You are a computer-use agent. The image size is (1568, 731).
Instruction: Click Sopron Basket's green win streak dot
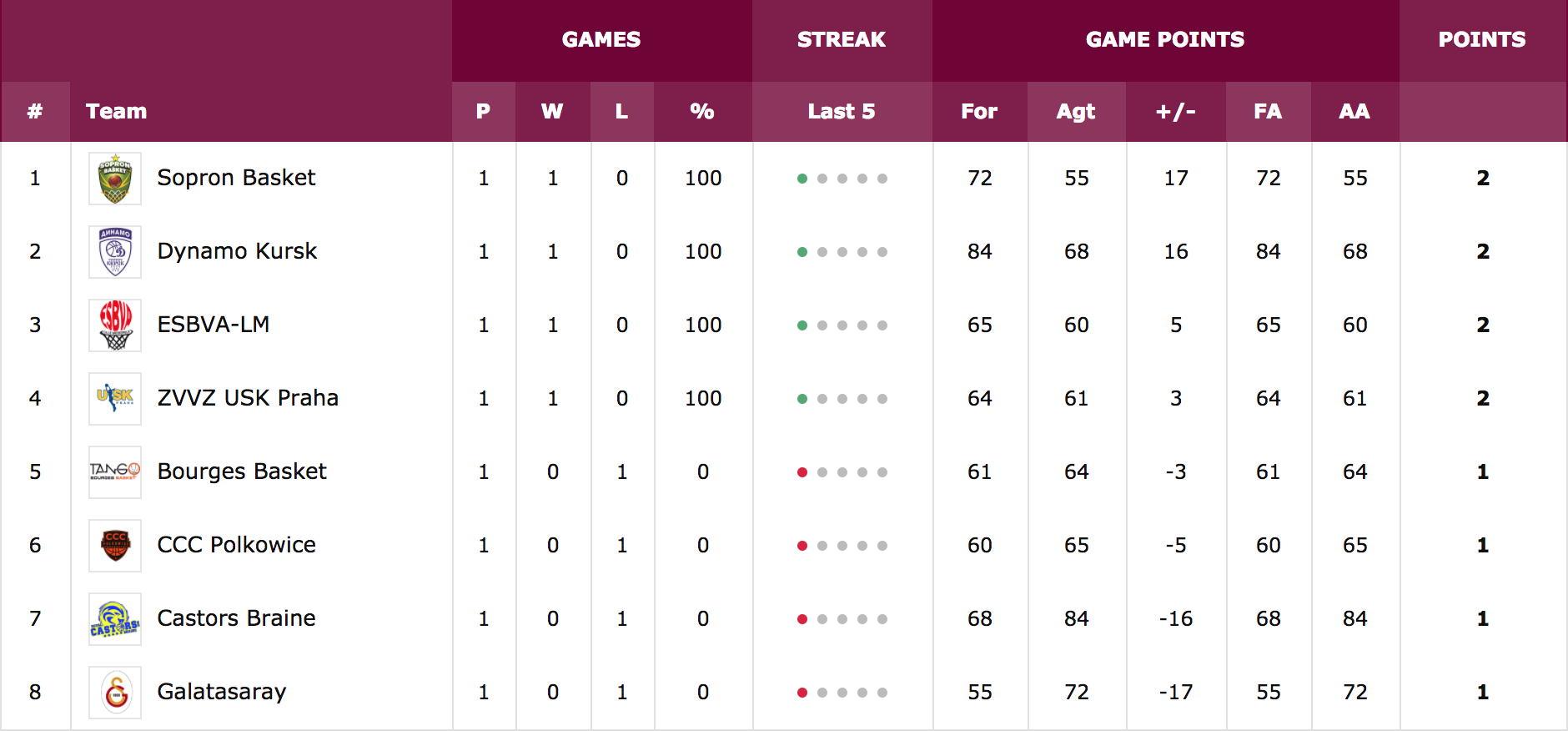tap(802, 179)
